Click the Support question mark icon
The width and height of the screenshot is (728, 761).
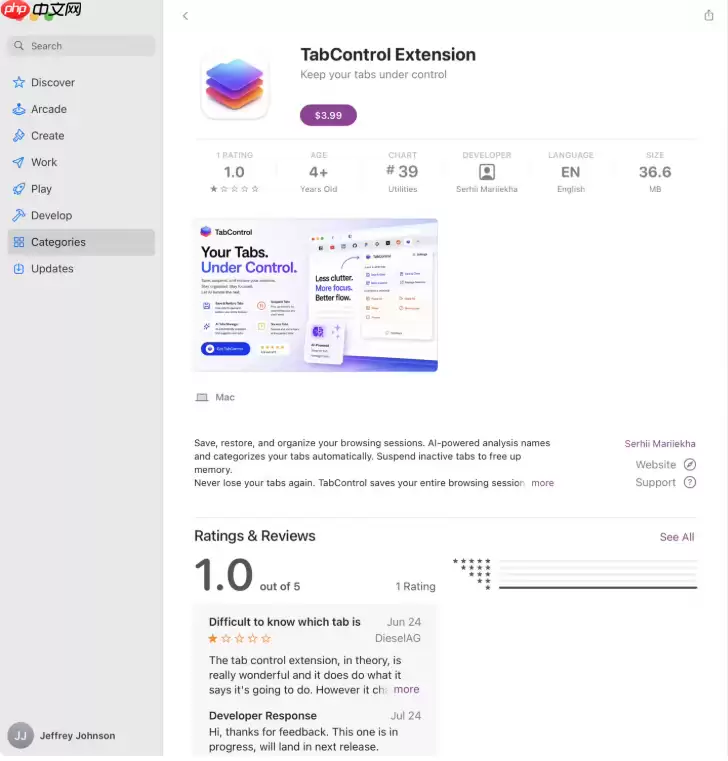point(690,482)
